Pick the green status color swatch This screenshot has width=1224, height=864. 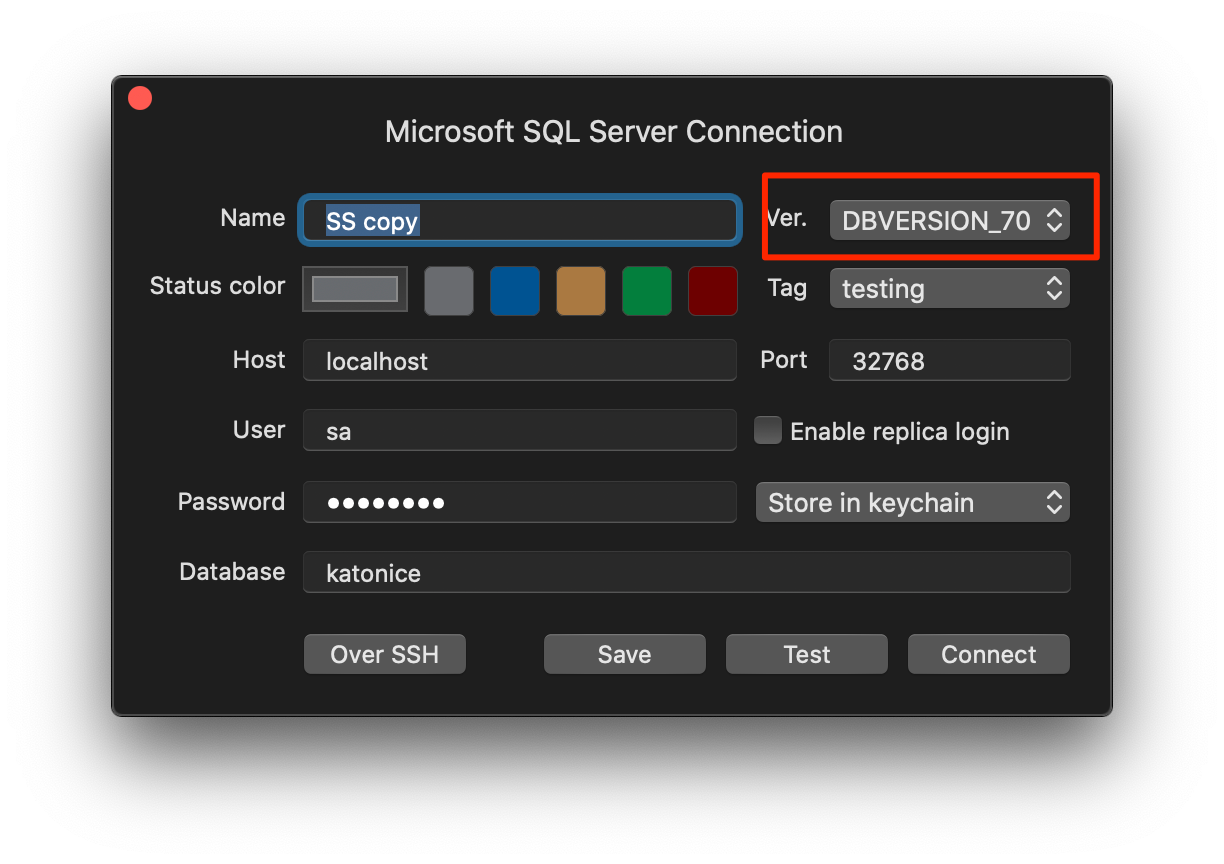pos(646,291)
